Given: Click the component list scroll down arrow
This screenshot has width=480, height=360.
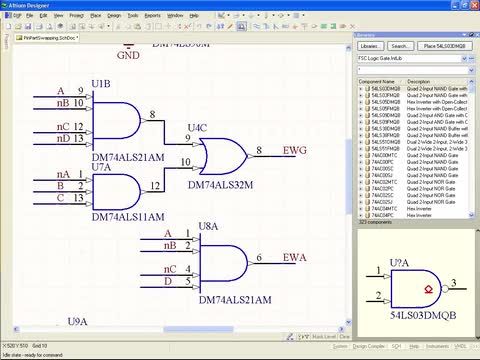Looking at the screenshot, I should coord(471,215).
